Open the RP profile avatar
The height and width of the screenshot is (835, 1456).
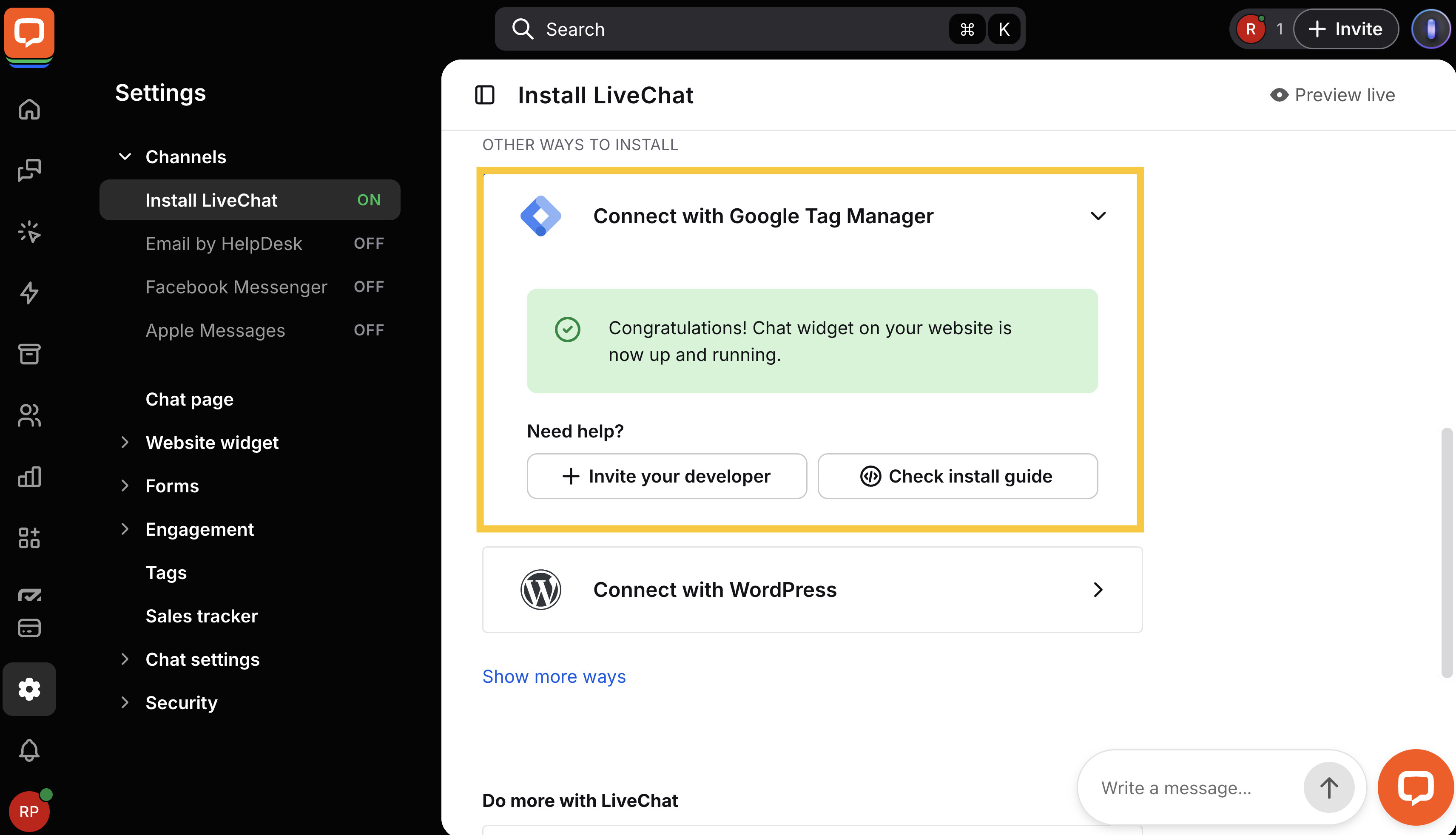point(29,811)
